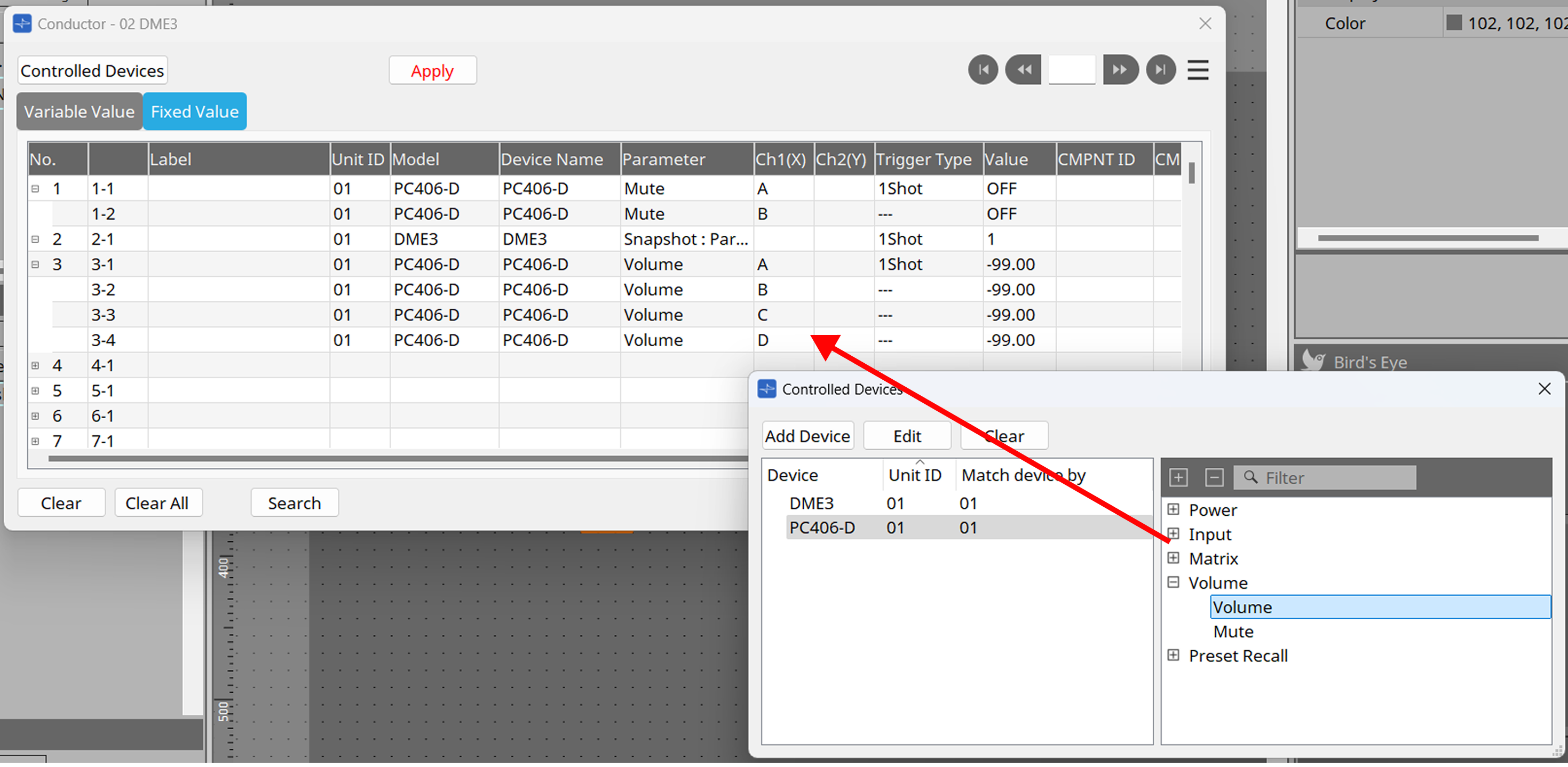Viewport: 1568px width, 767px height.
Task: Jump to the last entry icon
Action: (x=1161, y=69)
